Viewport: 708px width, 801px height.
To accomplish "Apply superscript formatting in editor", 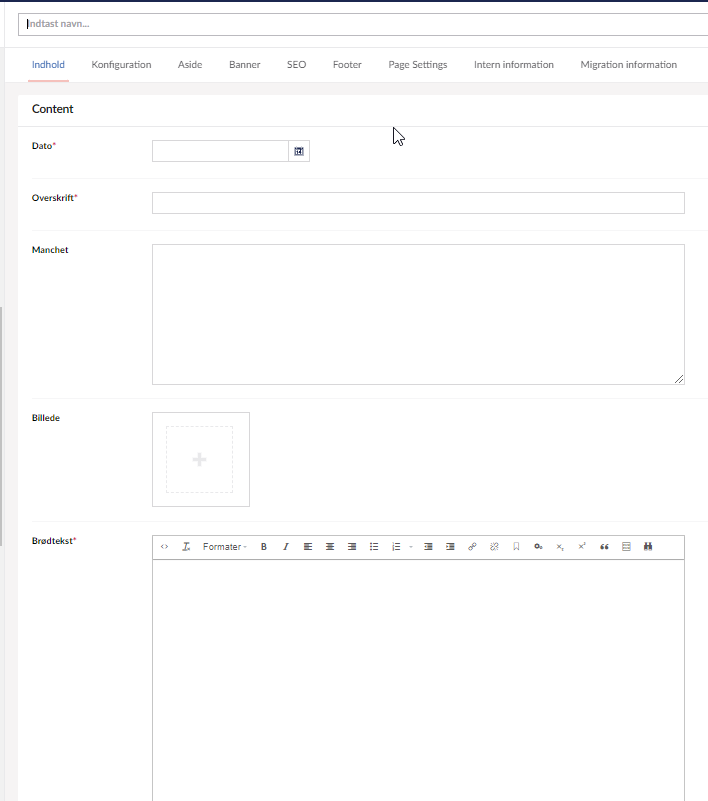I will (x=582, y=547).
